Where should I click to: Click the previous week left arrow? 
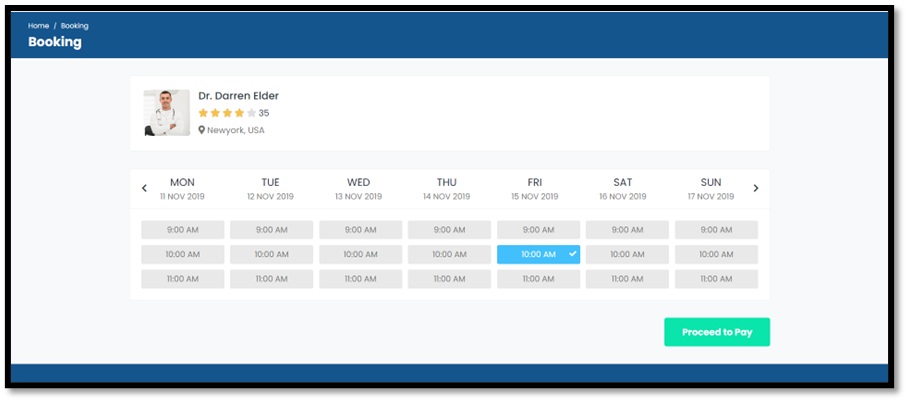coord(144,188)
